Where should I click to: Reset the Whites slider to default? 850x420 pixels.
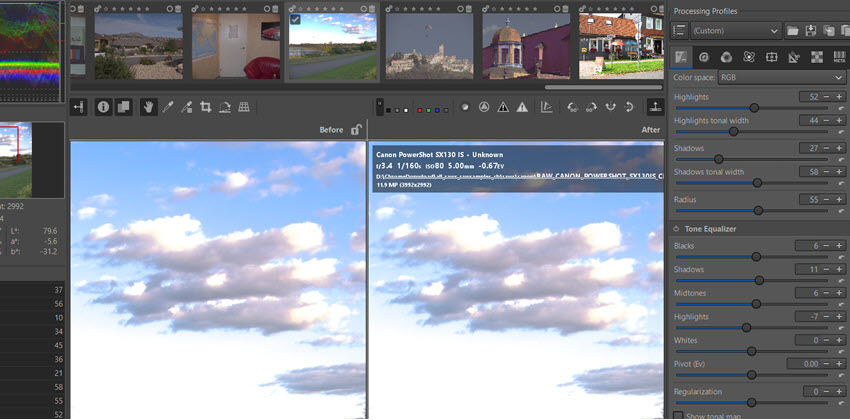(x=841, y=351)
